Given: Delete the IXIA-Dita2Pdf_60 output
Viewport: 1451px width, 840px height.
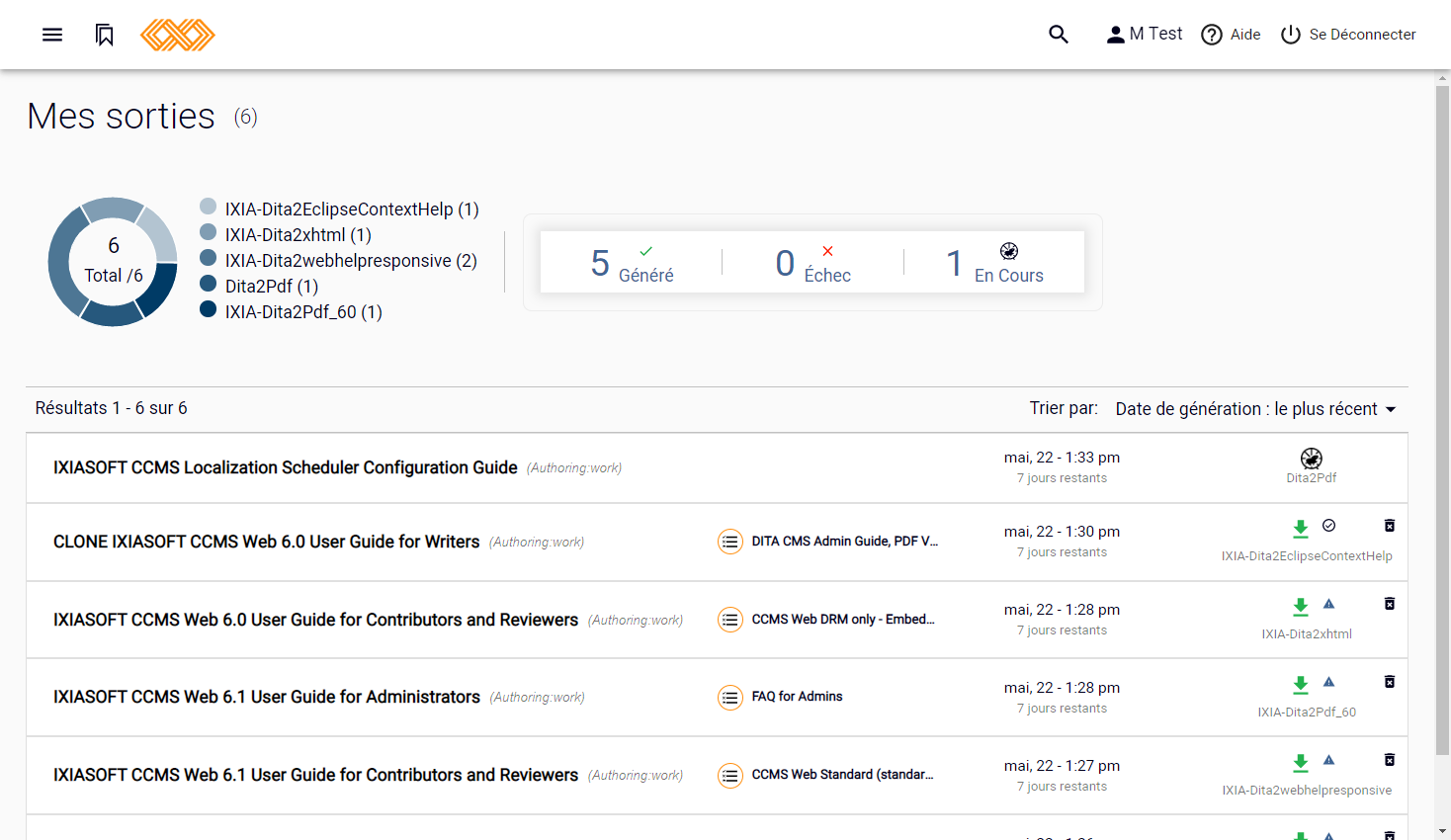Looking at the screenshot, I should point(1390,682).
